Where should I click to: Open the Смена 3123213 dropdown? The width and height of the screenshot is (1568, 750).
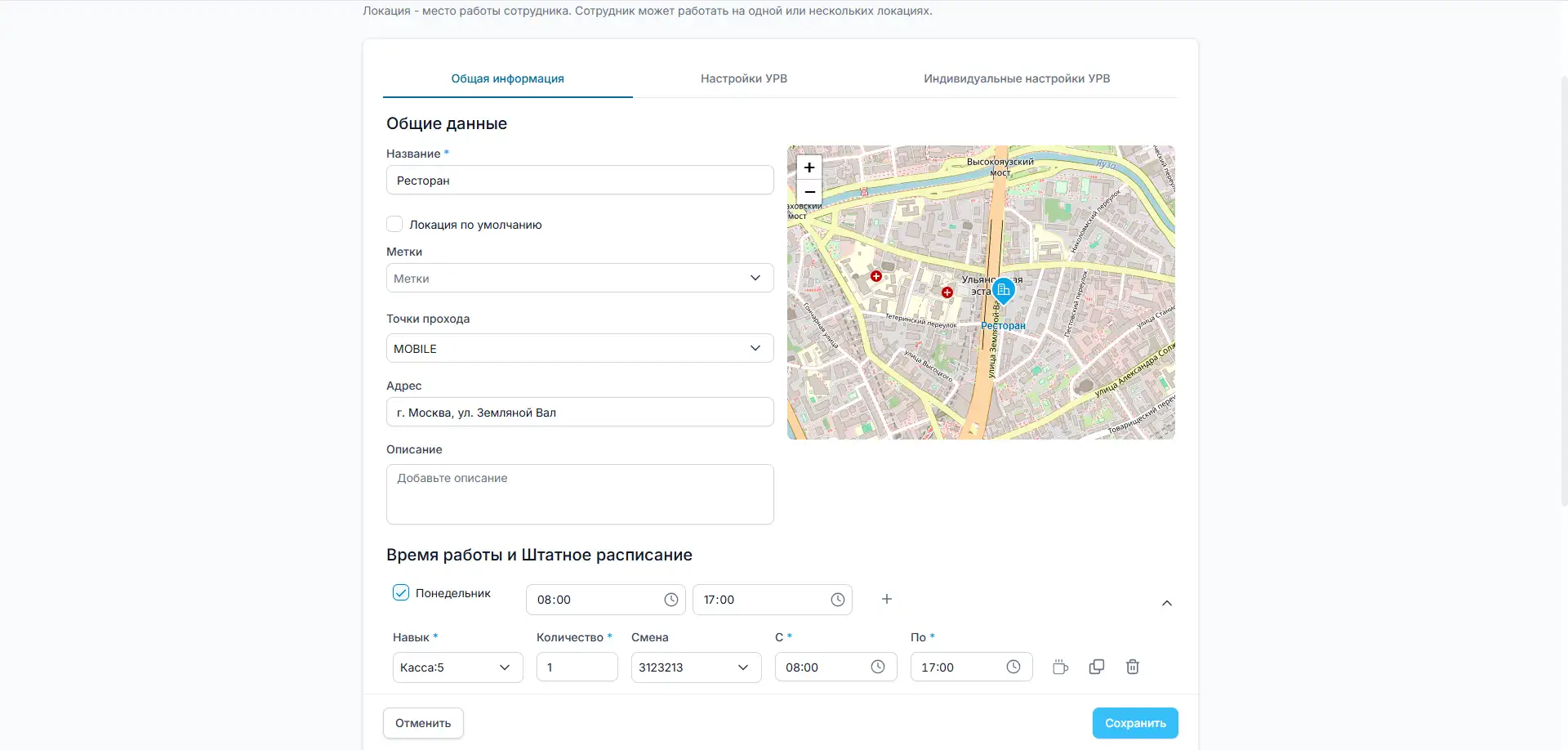(x=696, y=667)
